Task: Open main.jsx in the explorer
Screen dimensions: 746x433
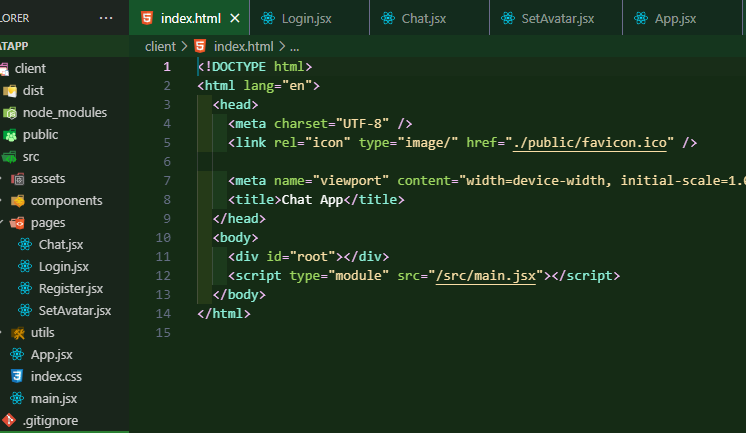Action: 54,398
